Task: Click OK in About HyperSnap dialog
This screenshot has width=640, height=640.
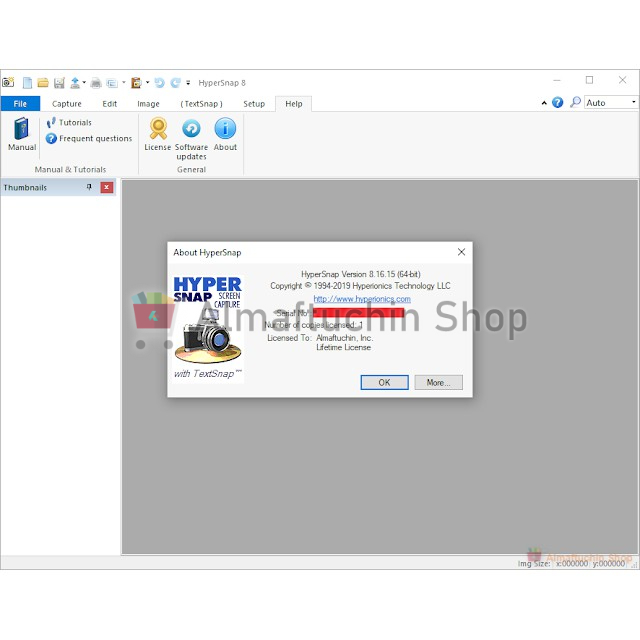Action: pyautogui.click(x=384, y=382)
